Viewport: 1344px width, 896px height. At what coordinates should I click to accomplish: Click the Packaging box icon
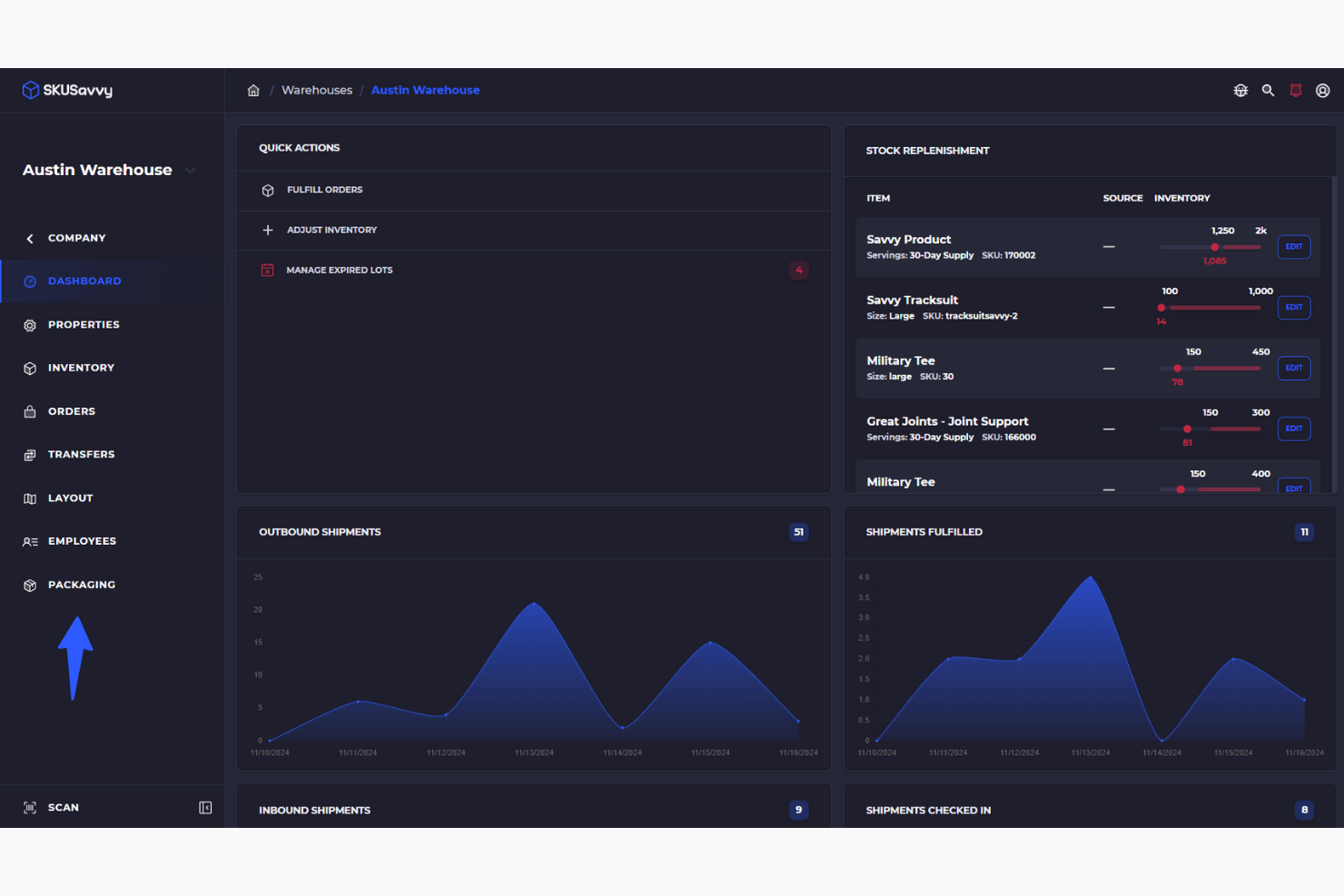point(30,586)
